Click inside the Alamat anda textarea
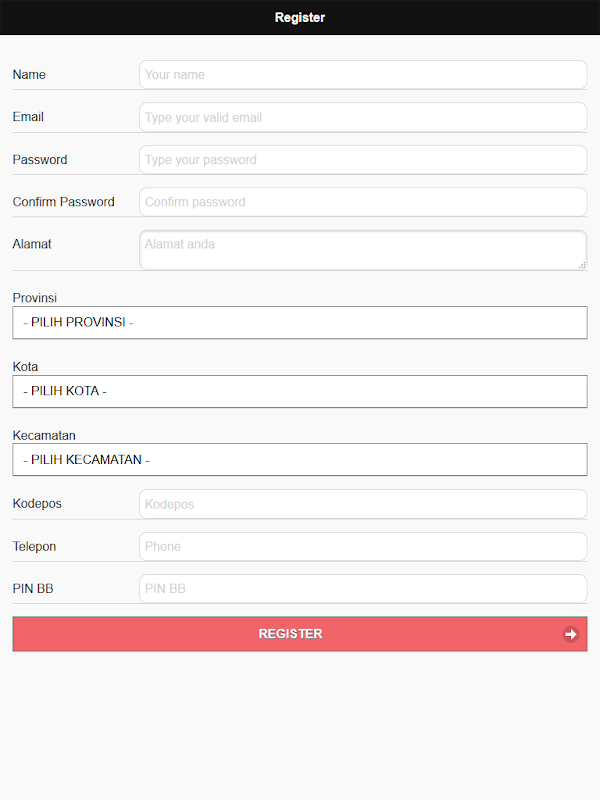This screenshot has width=600, height=800. pyautogui.click(x=362, y=250)
